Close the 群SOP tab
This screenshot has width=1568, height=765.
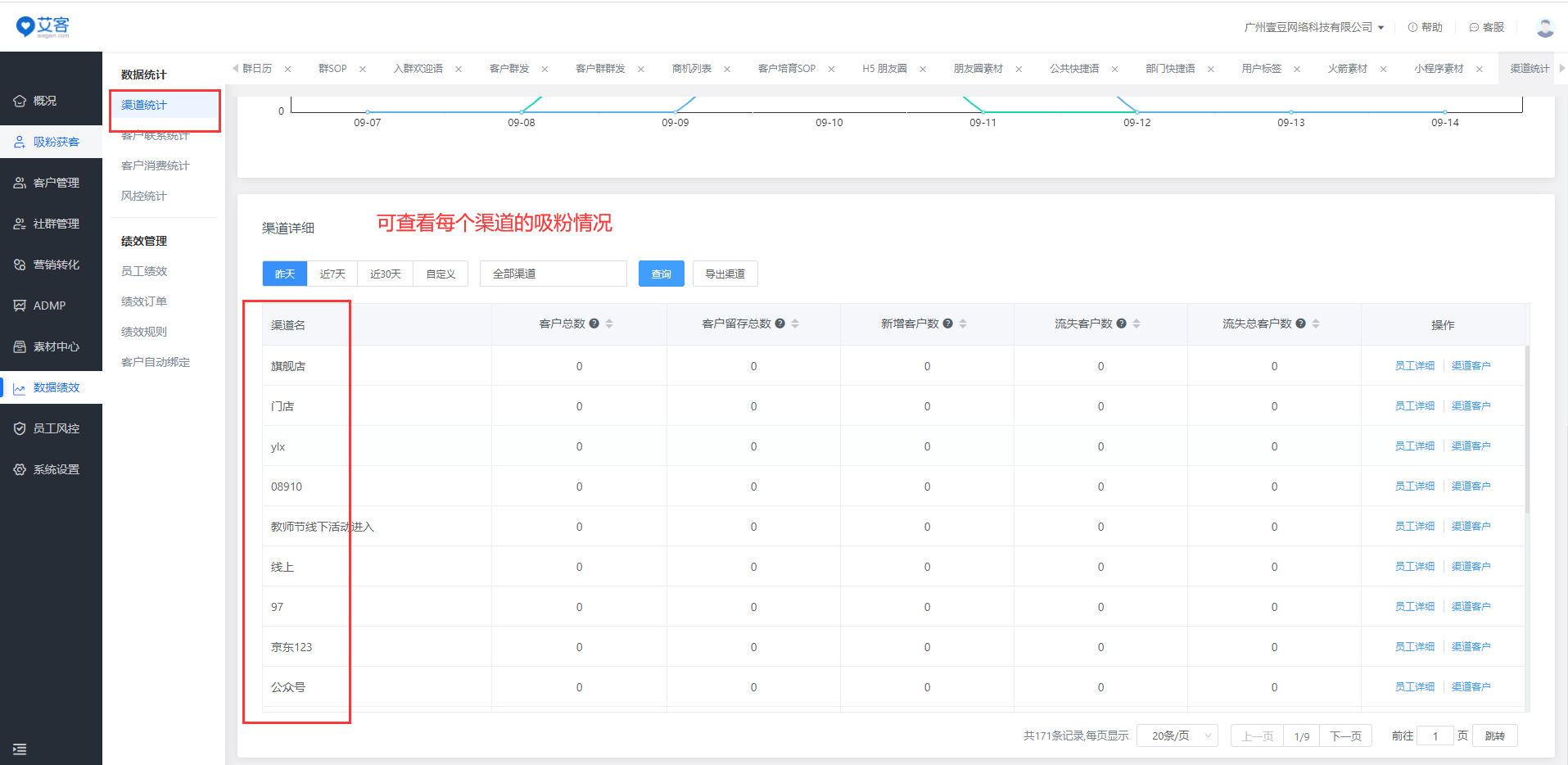[363, 69]
